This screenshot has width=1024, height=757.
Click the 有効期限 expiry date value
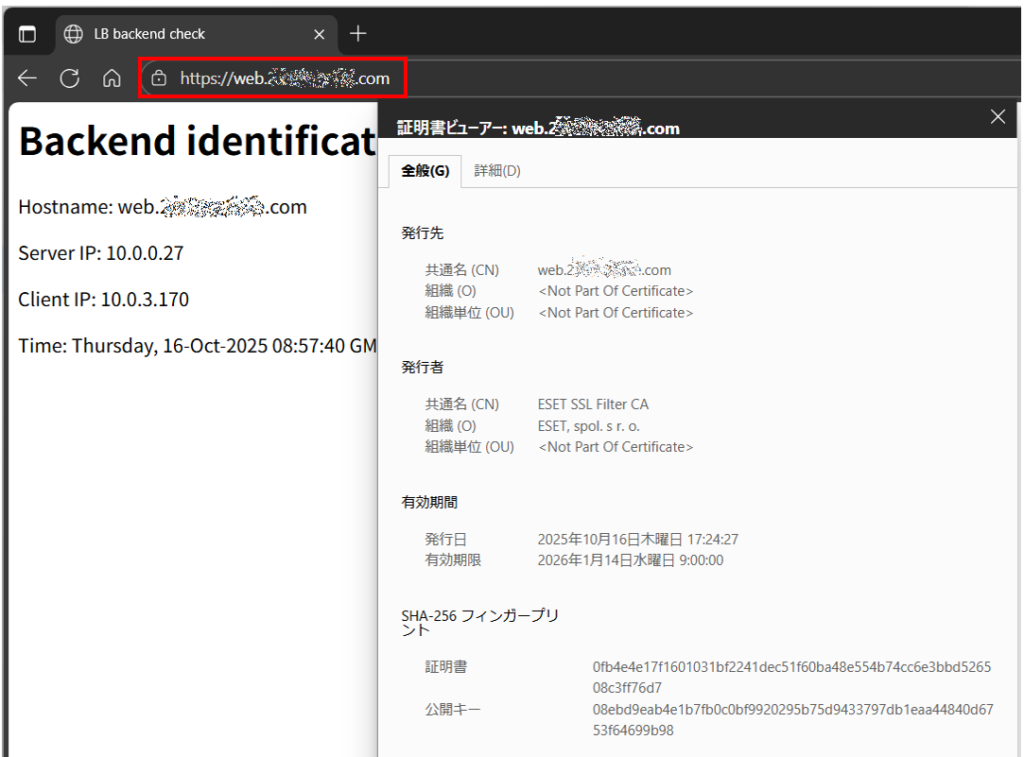point(630,560)
